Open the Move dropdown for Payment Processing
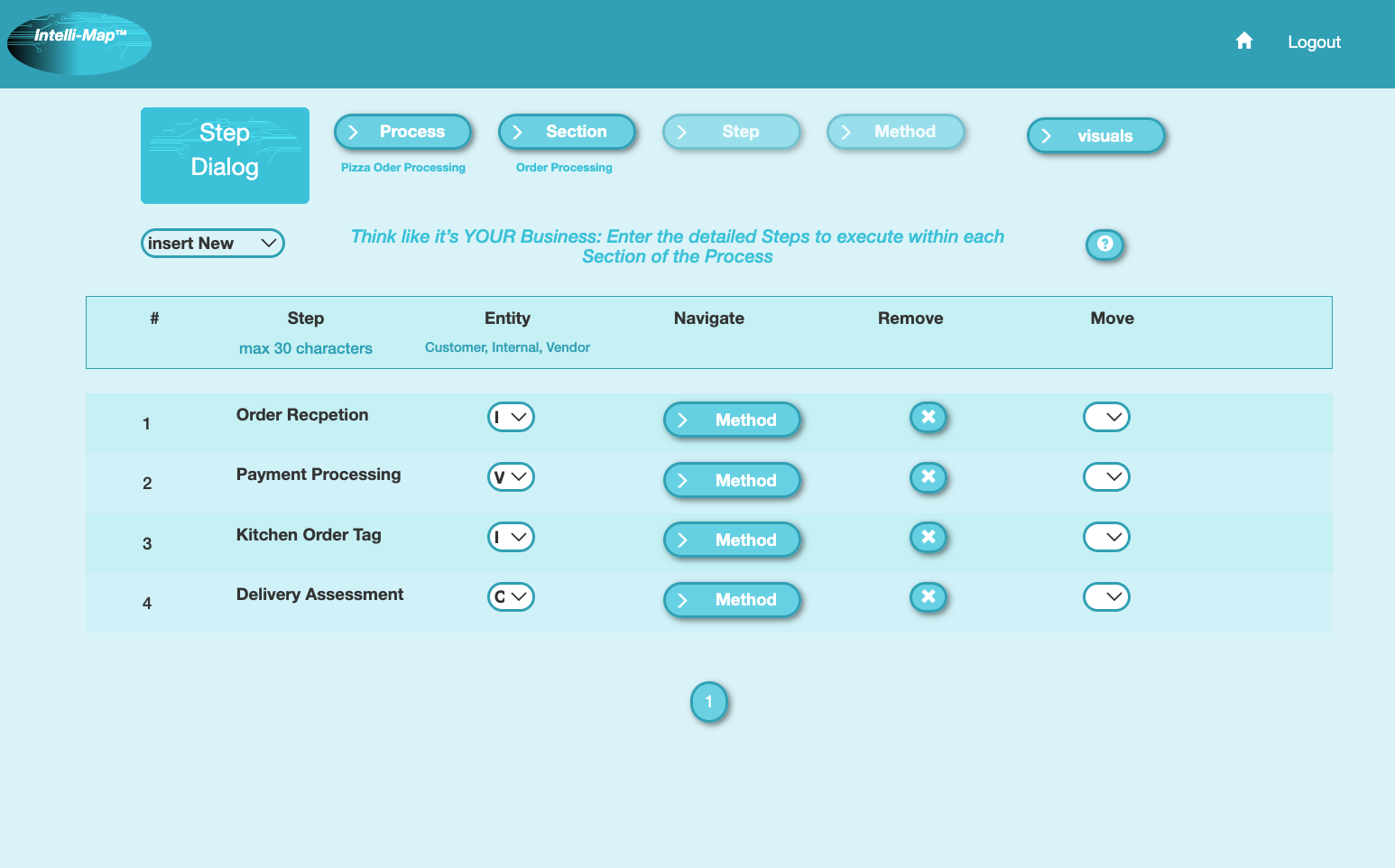The height and width of the screenshot is (868, 1395). pos(1106,476)
